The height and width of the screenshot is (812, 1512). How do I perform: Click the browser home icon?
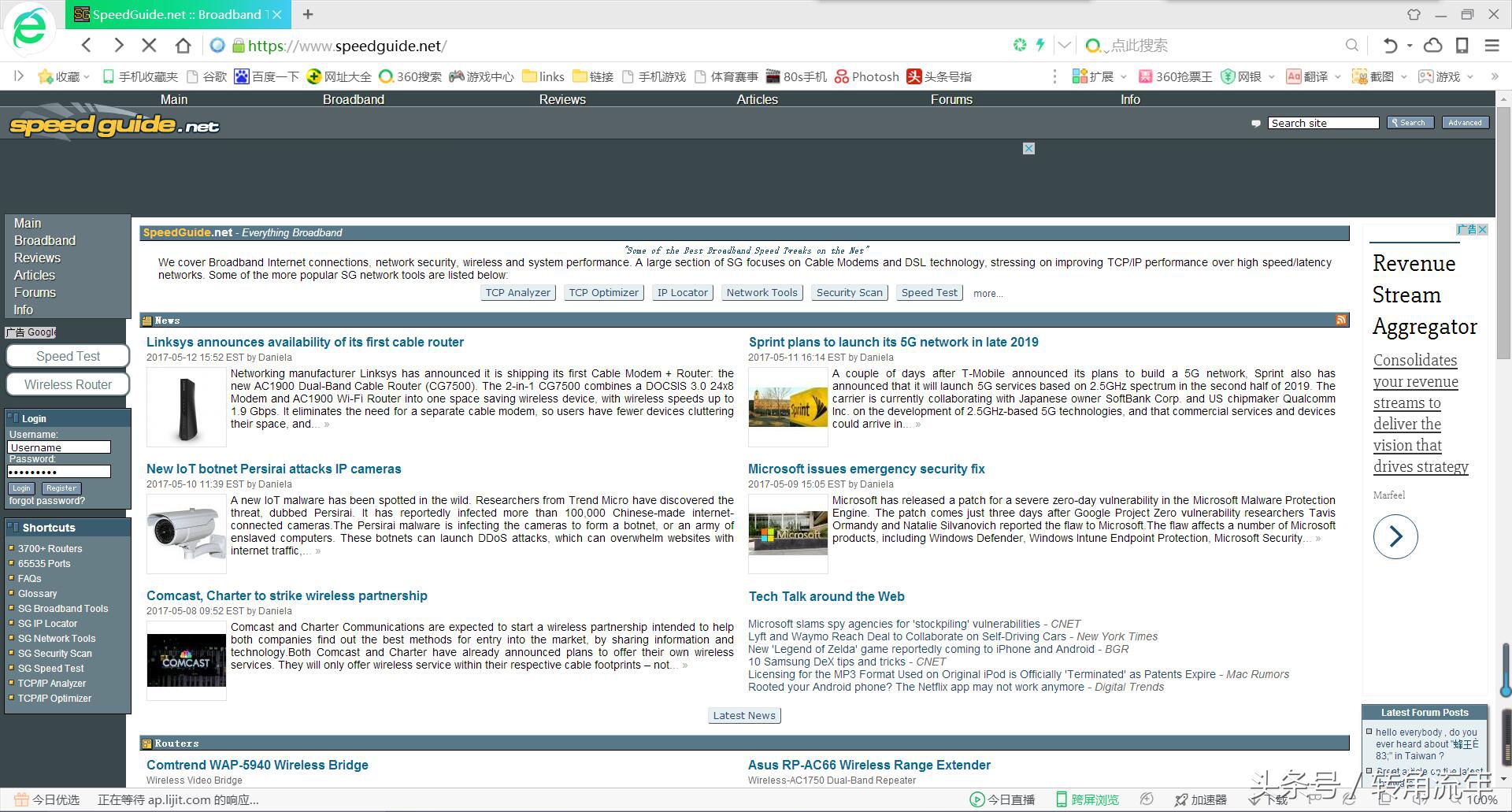pyautogui.click(x=183, y=46)
